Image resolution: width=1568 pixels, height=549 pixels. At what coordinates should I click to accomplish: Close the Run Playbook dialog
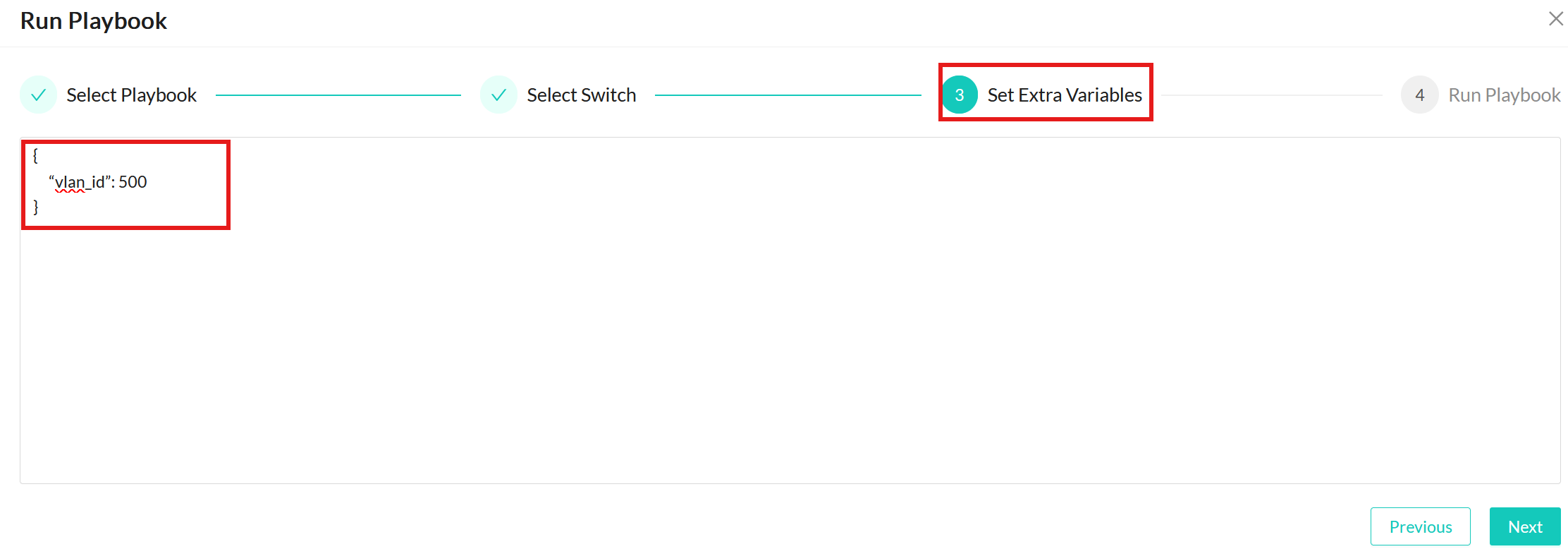(1555, 19)
